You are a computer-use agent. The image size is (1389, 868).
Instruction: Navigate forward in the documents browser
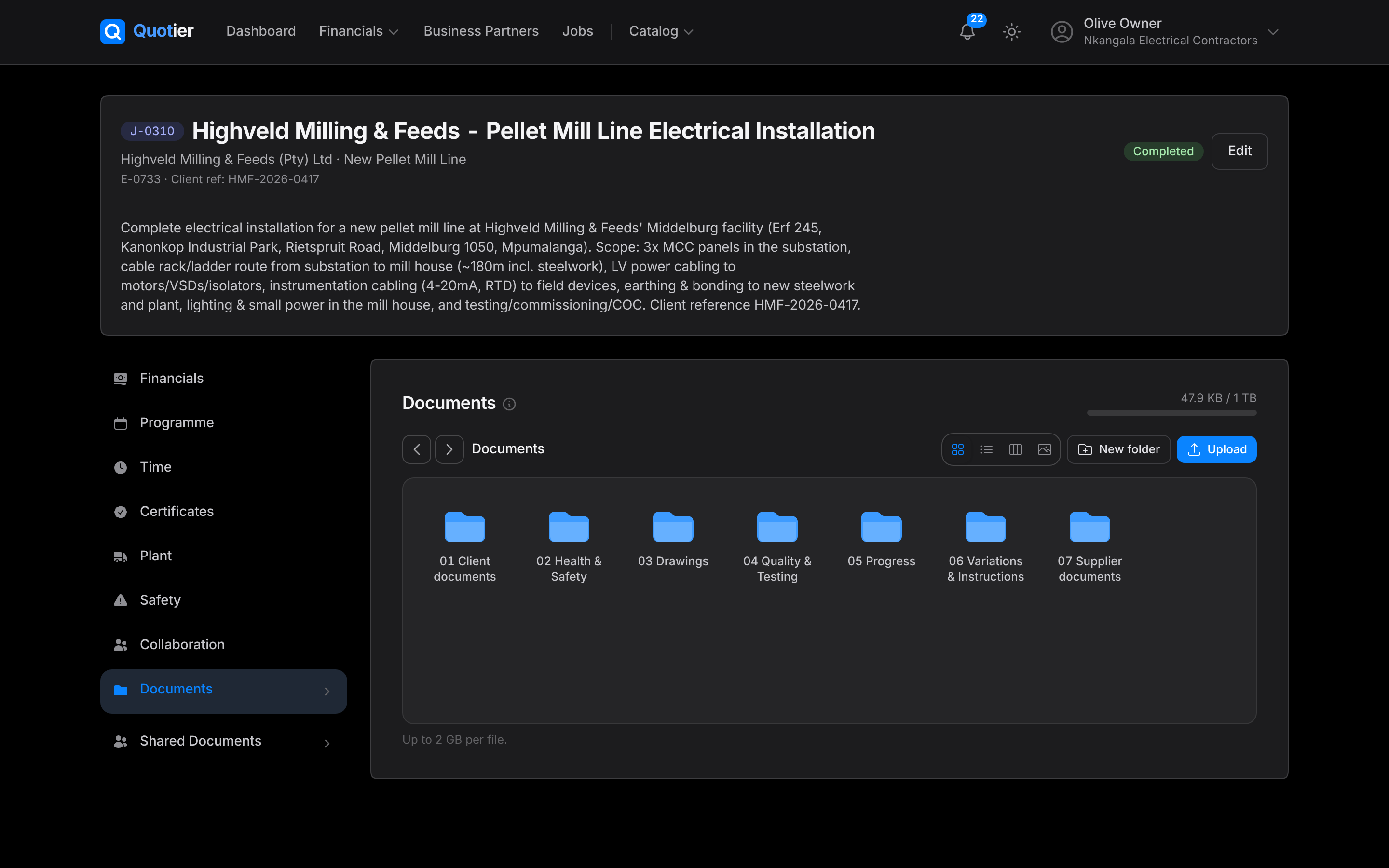tap(449, 449)
